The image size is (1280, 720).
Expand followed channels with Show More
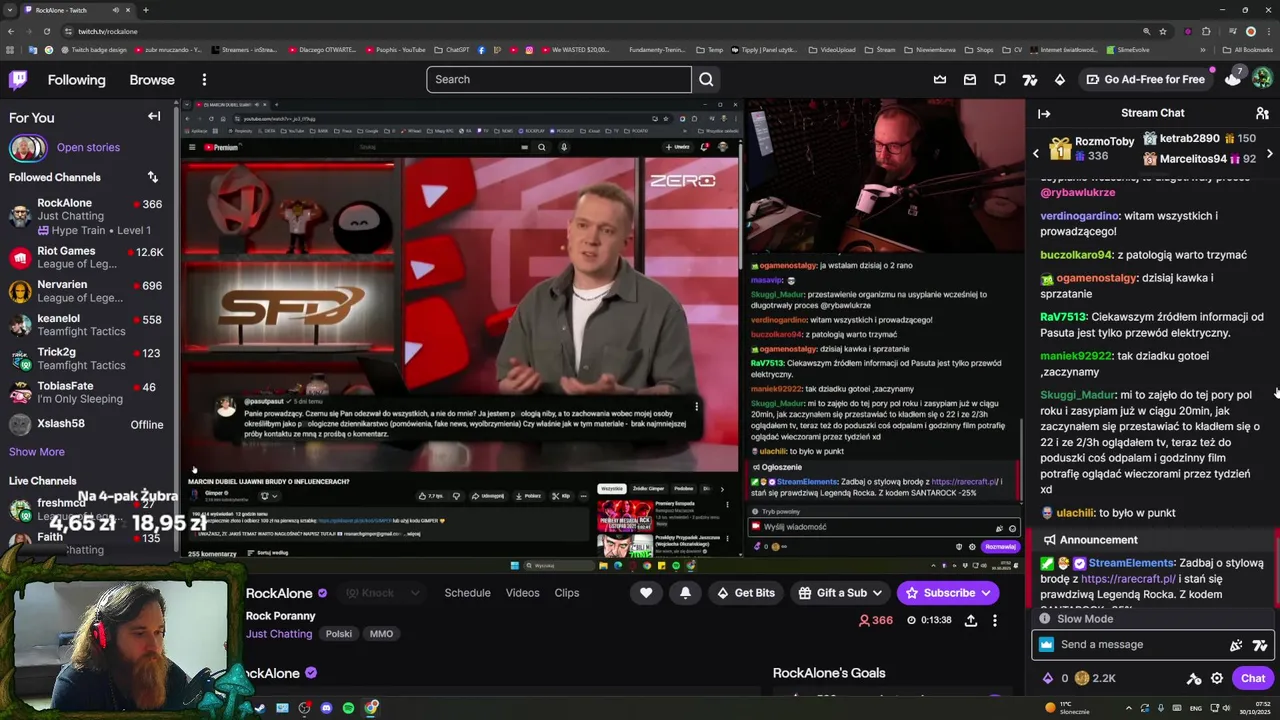(x=37, y=452)
